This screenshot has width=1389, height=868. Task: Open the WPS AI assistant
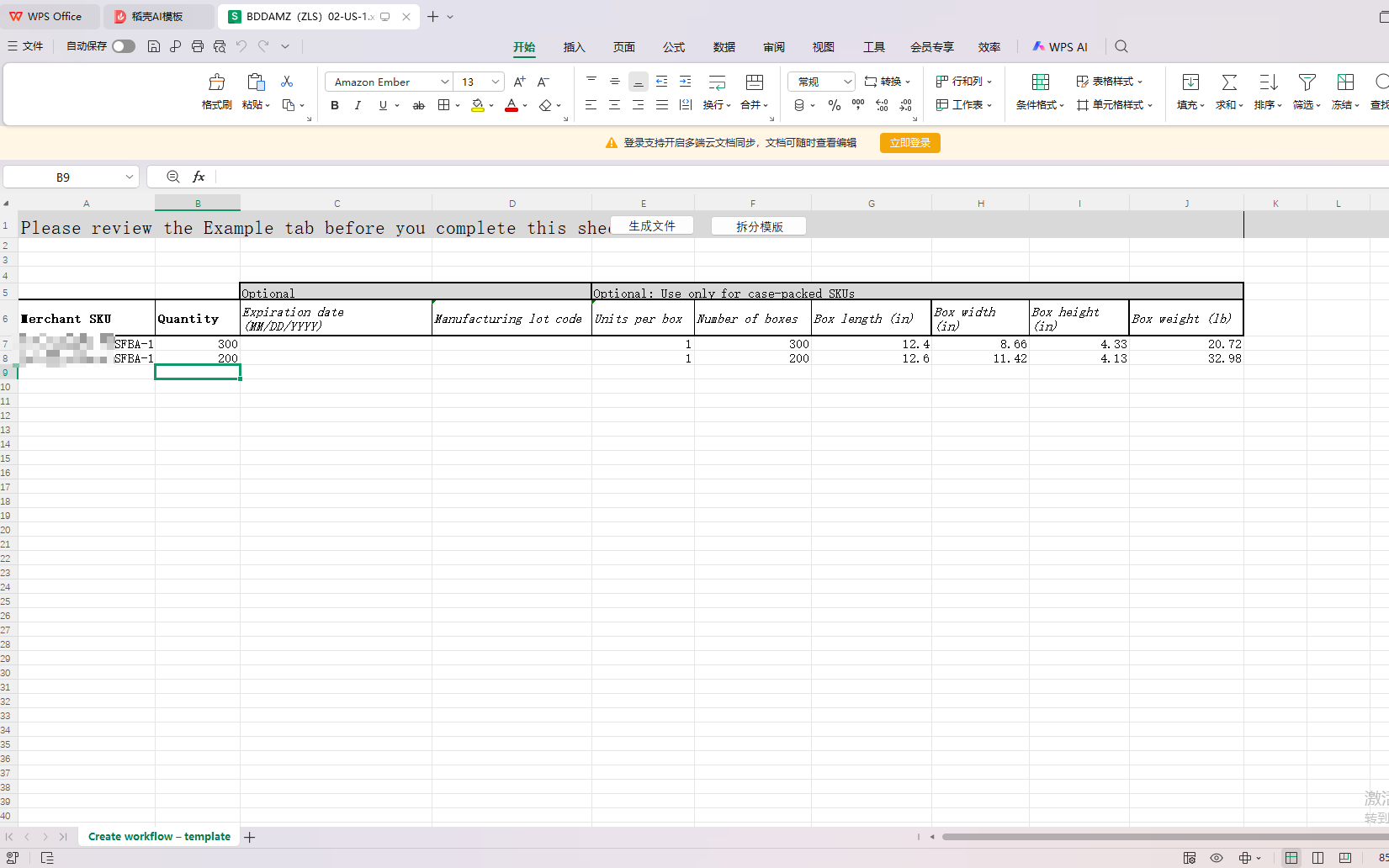click(1060, 47)
